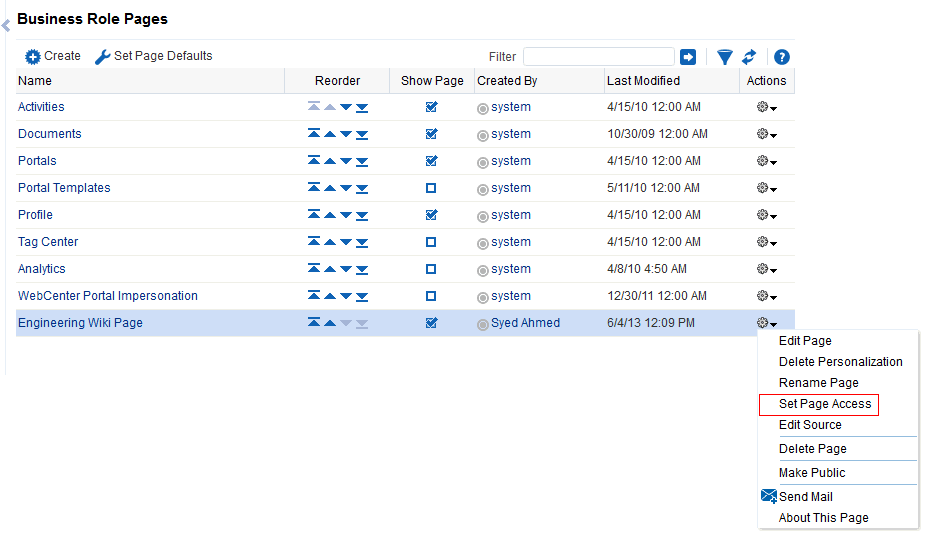Uncheck Show Page for Portals

431,161
